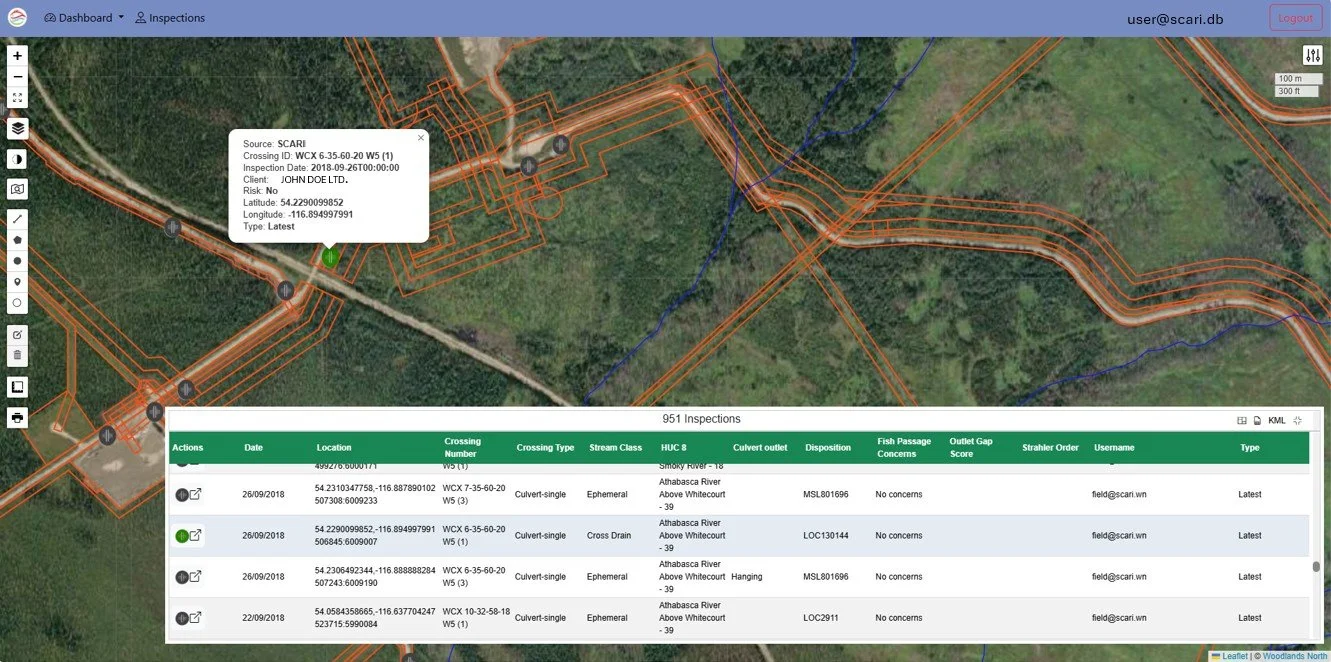The width and height of the screenshot is (1331, 662).
Task: Open the map search tool icon
Action: coord(17,188)
